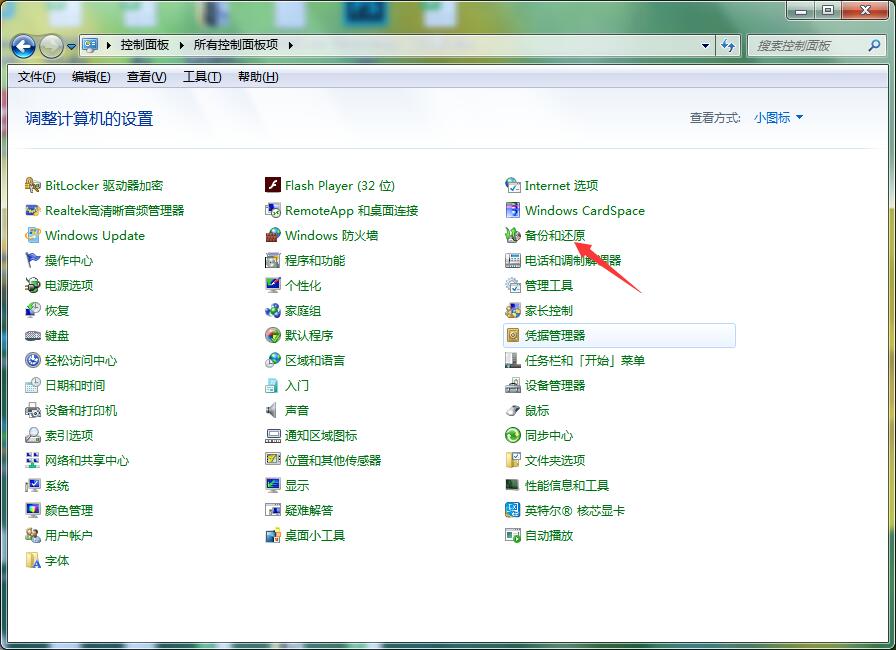The width and height of the screenshot is (896, 650).
Task: Open the 凭据管理器 icon
Action: click(x=513, y=335)
